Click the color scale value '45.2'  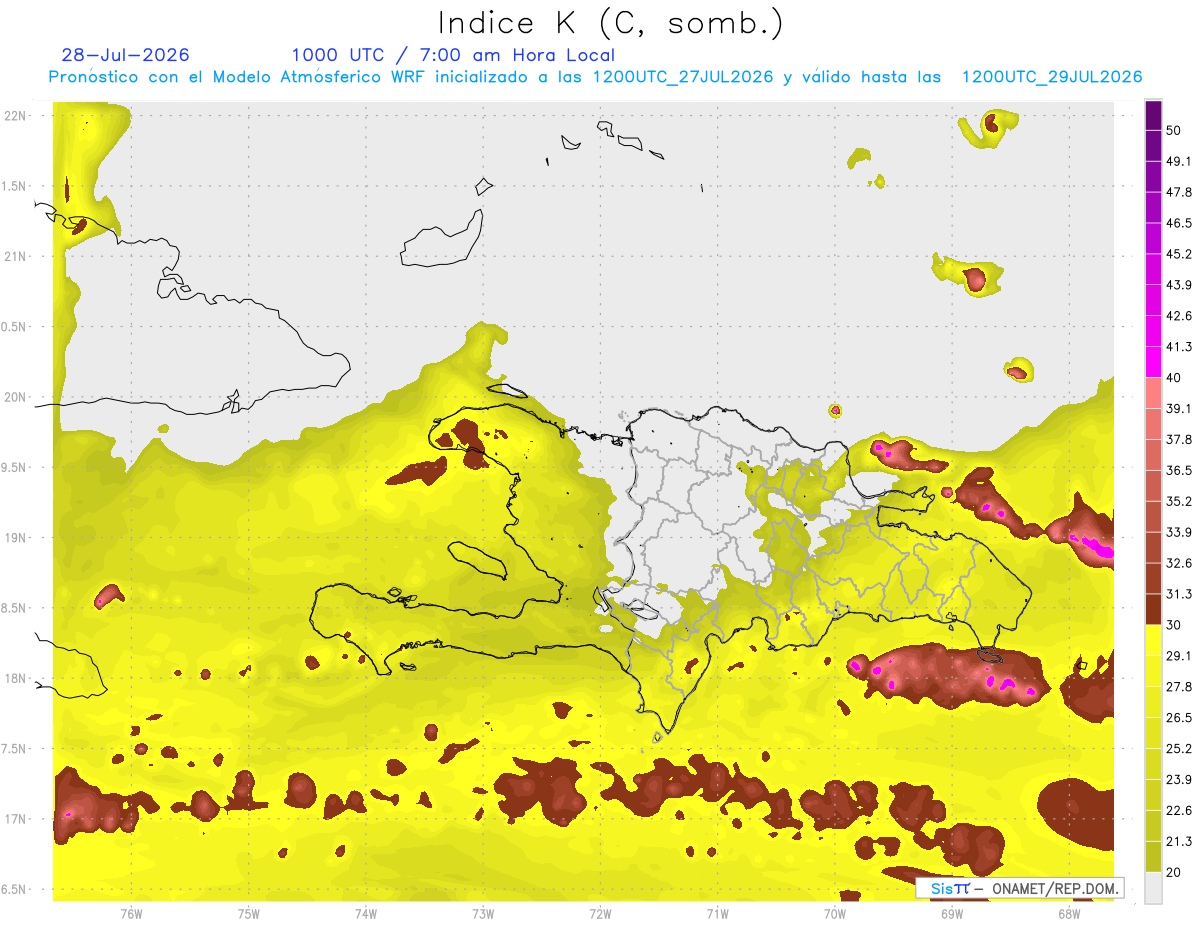[x=1179, y=253]
